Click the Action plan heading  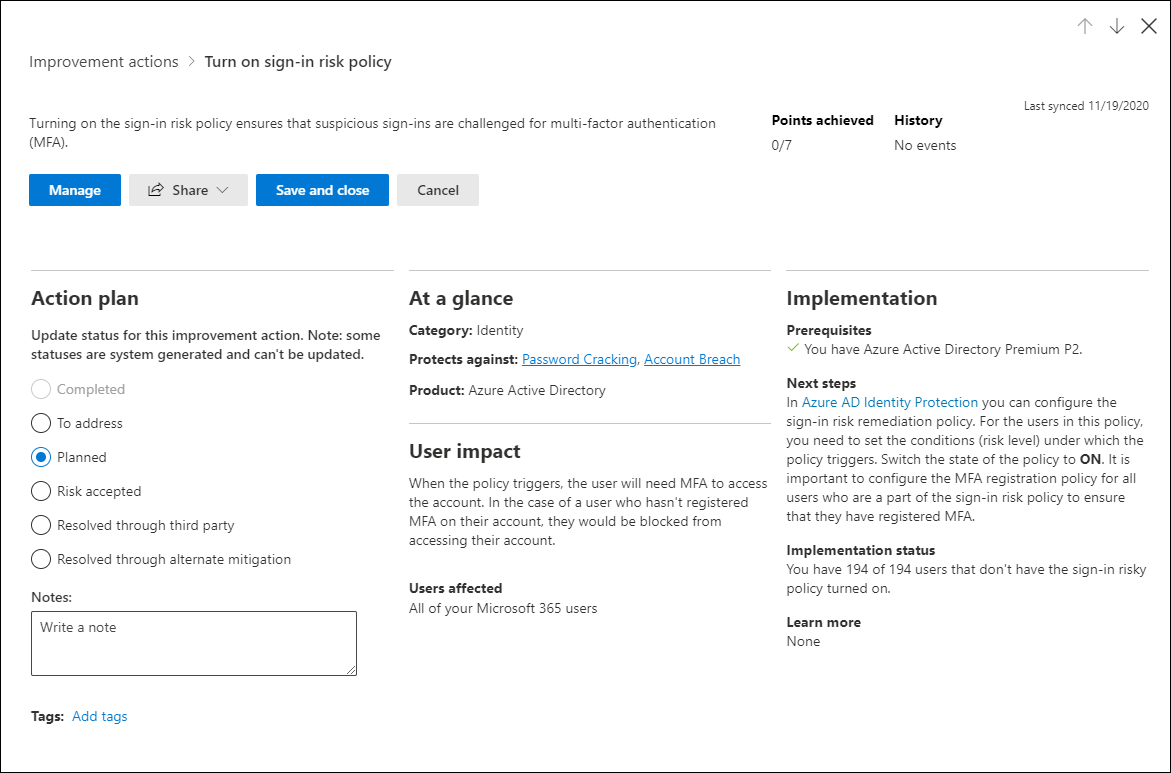(x=85, y=298)
